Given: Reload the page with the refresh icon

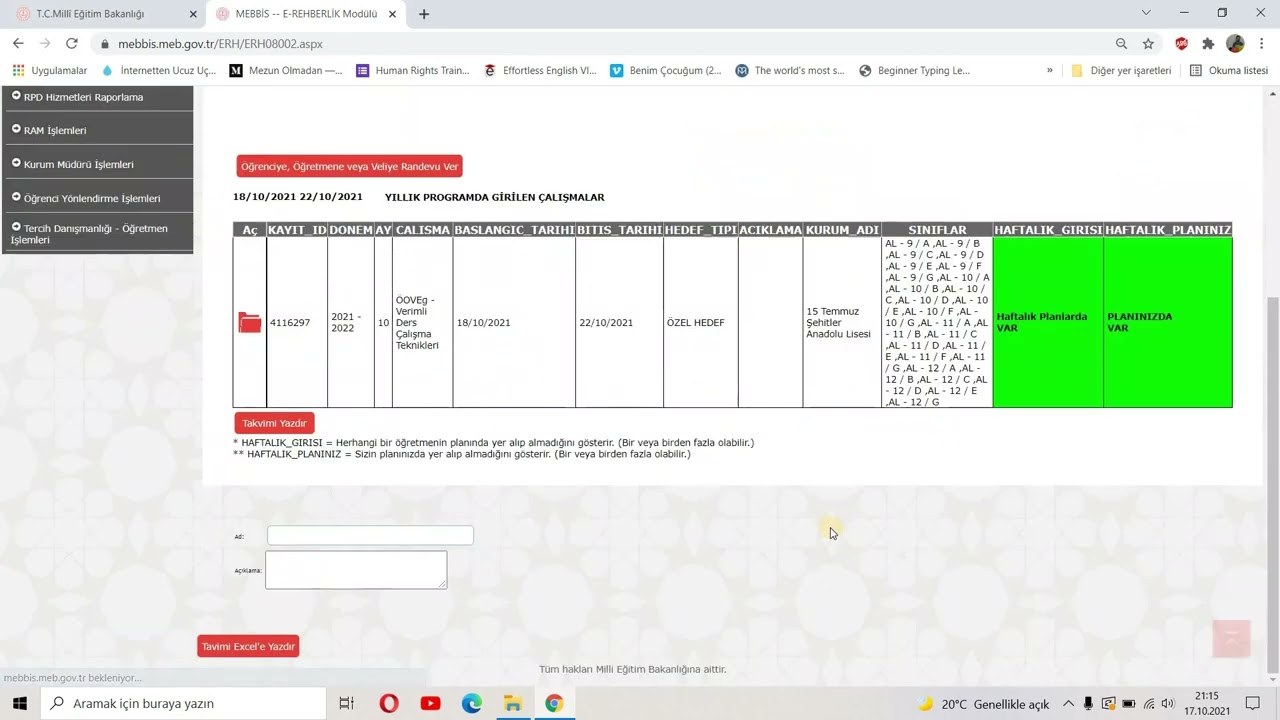Looking at the screenshot, I should (x=72, y=44).
